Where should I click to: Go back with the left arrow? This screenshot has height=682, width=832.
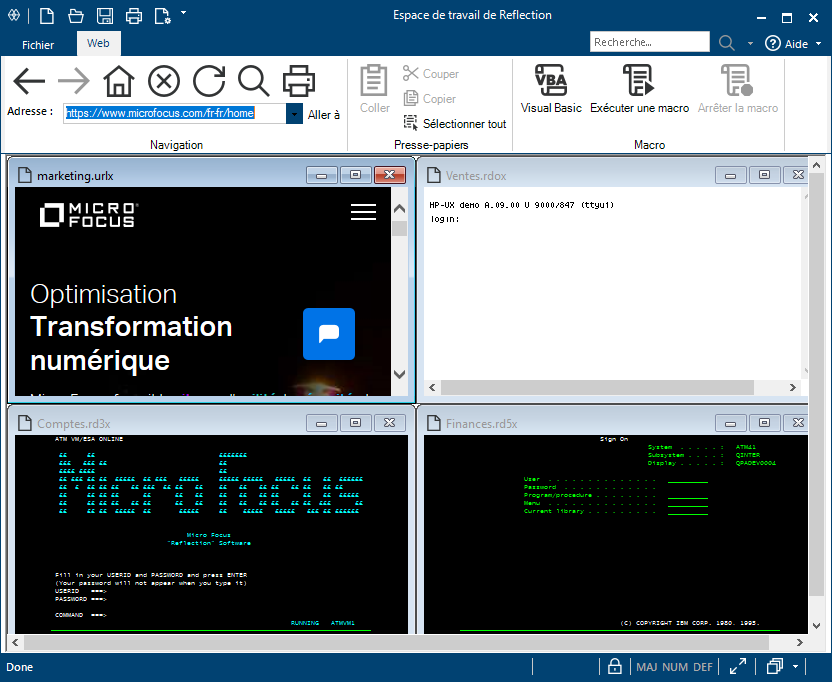point(30,81)
